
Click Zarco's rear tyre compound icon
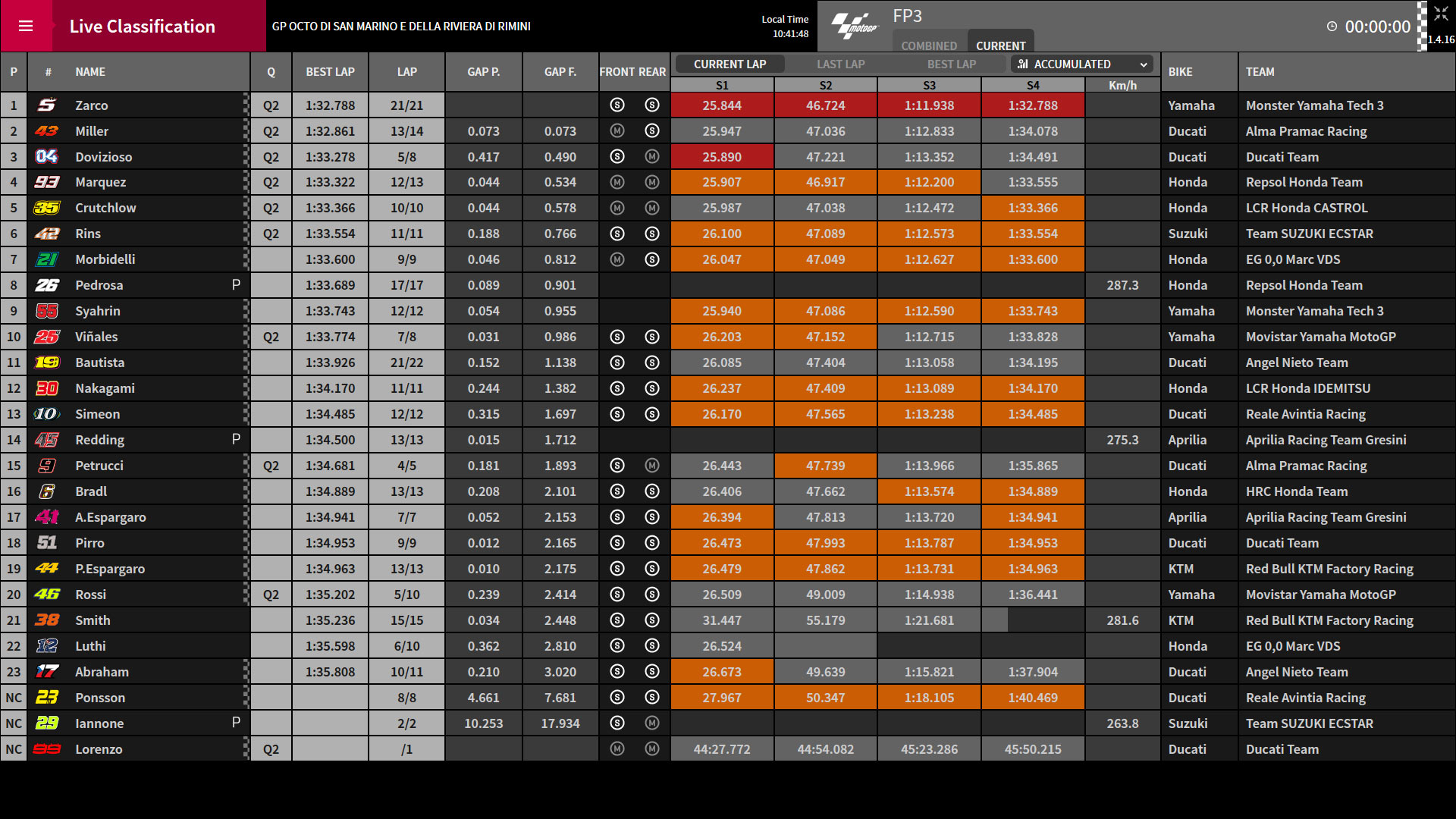point(652,105)
